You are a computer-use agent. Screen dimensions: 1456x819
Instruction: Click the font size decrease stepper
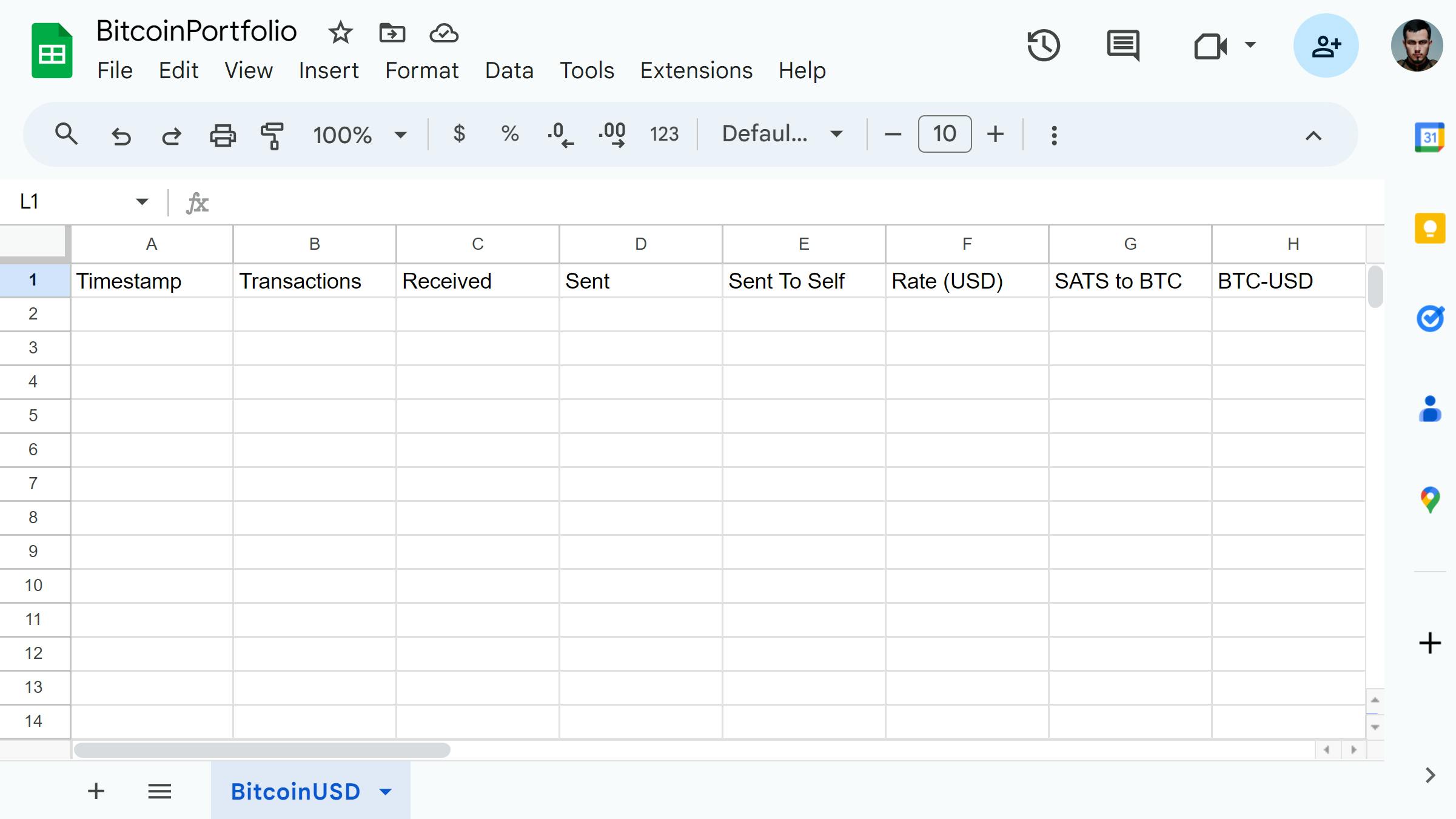pos(893,134)
